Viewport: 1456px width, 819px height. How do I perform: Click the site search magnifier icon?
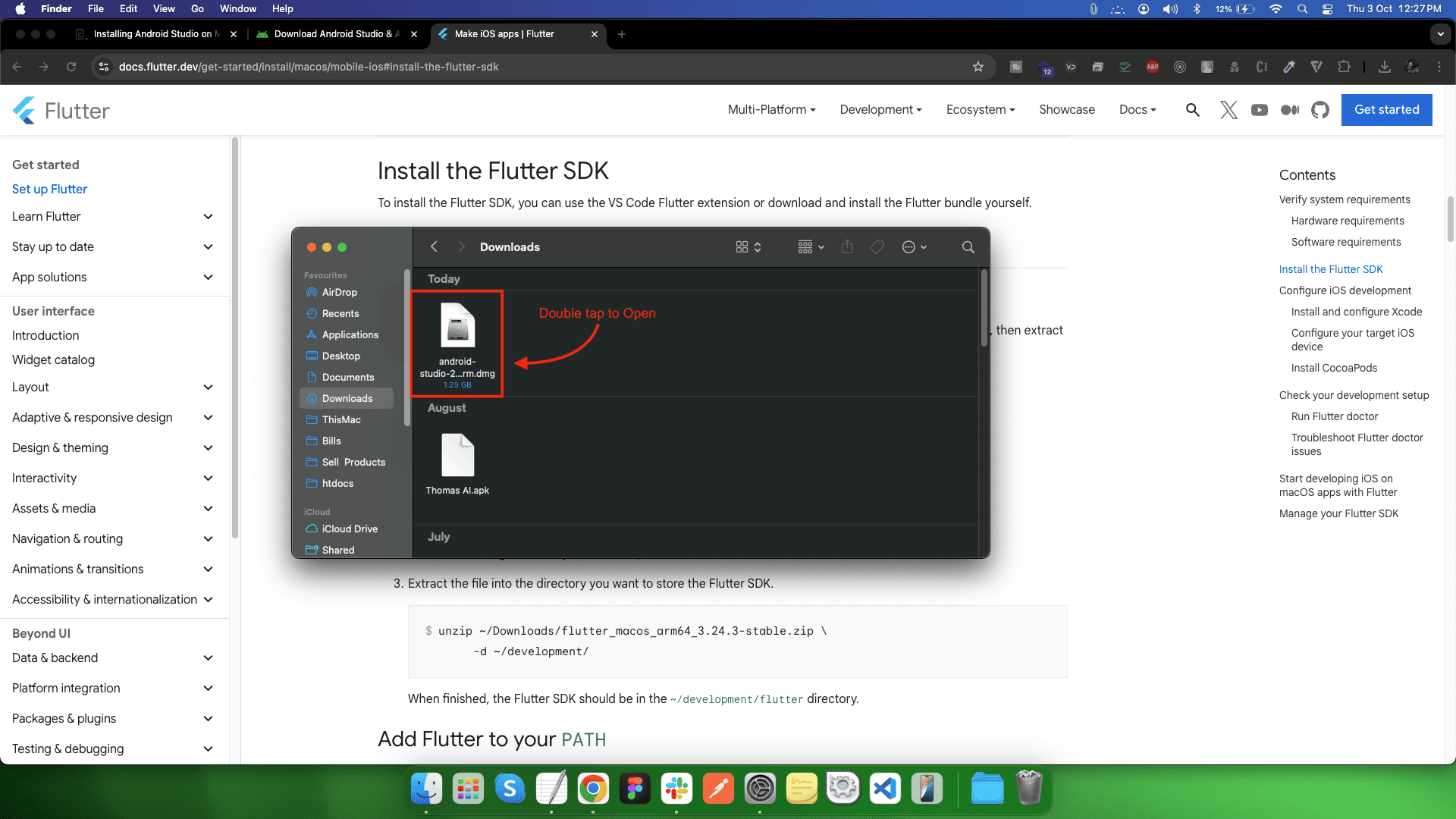(1193, 110)
